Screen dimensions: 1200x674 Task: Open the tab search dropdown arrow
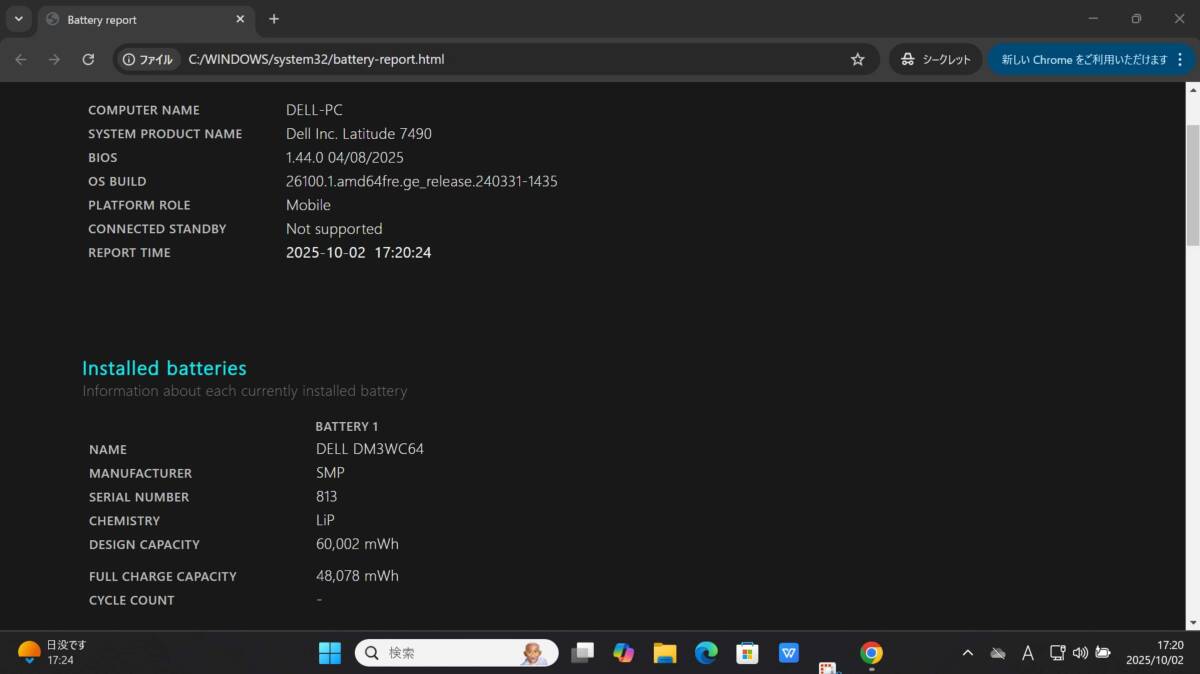pos(18,19)
